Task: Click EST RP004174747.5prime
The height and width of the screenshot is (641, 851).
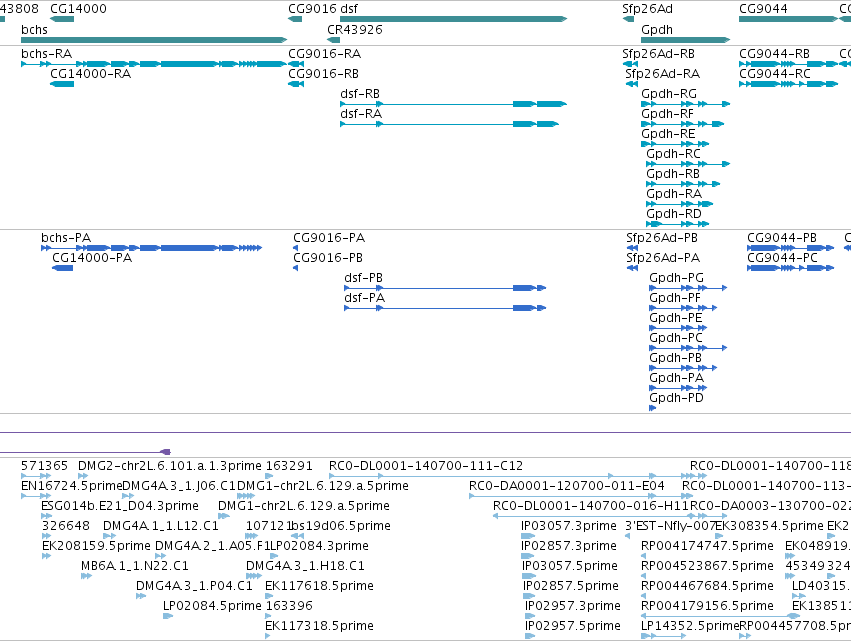Action: (644, 556)
